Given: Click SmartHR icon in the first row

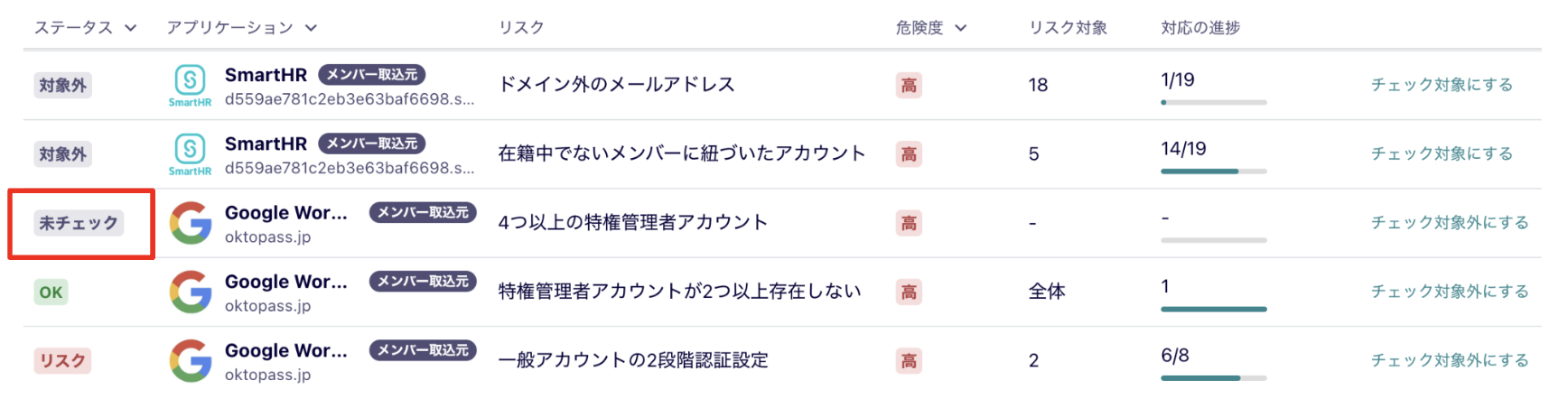Looking at the screenshot, I should click(190, 85).
